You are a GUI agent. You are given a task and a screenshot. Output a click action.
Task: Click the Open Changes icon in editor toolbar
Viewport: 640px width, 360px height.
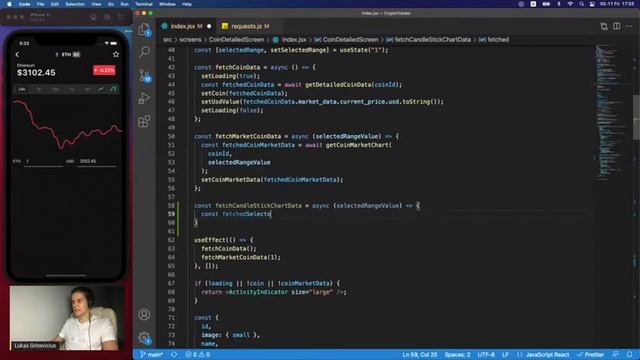pos(604,27)
